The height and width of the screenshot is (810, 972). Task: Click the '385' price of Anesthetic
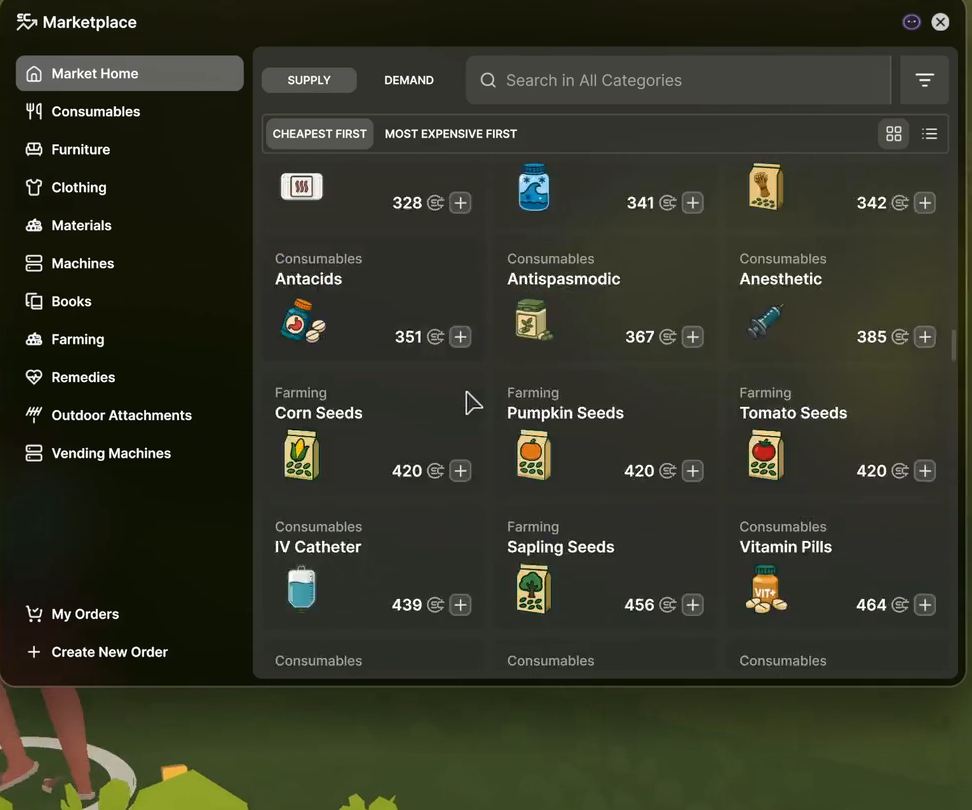click(x=871, y=337)
